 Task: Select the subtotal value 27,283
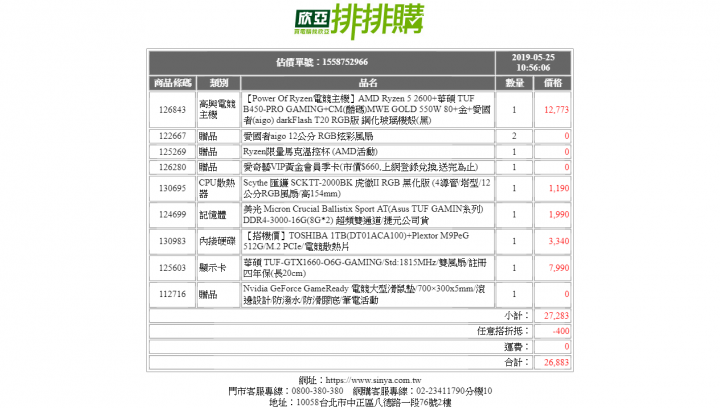click(556, 316)
